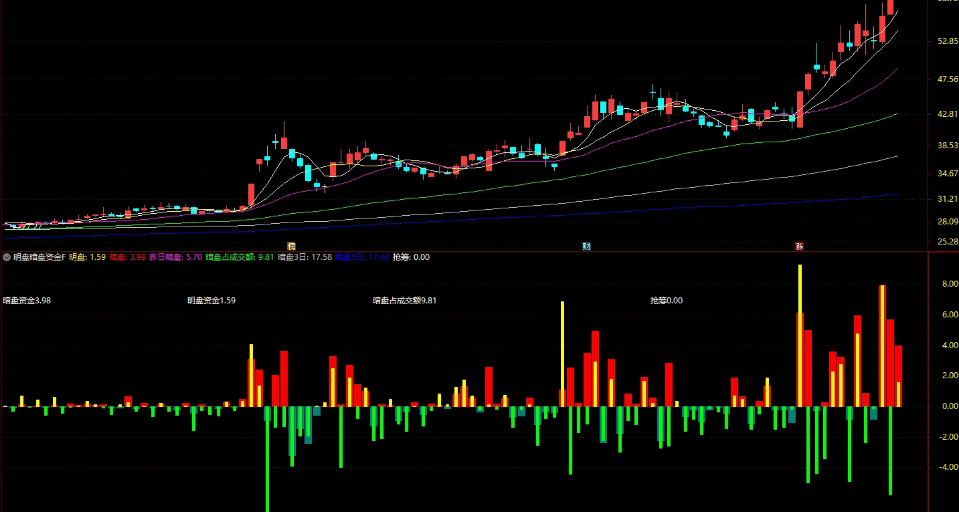Screen dimensions: 959x512
Task: Click the 6.00 indicator axis label
Action: pos(950,315)
